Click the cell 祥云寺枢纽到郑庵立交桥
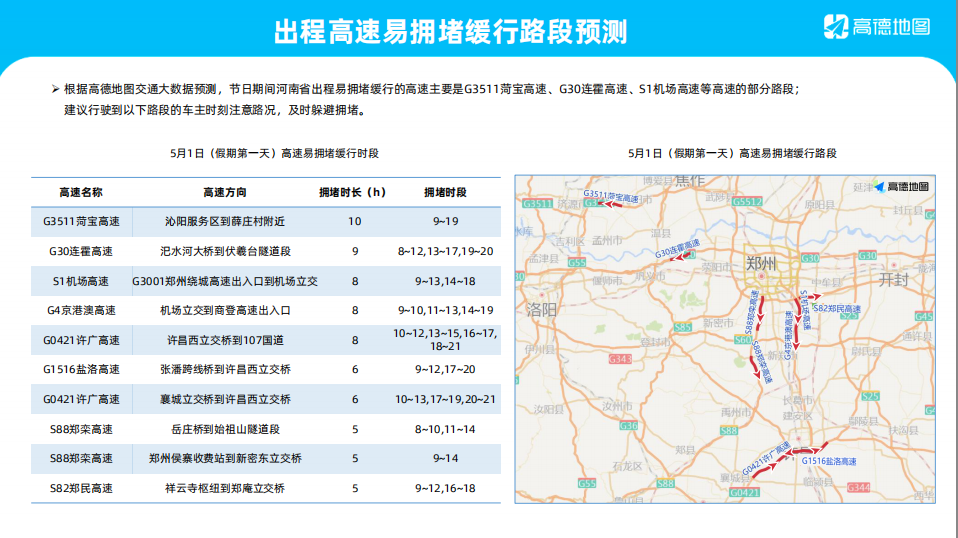 point(225,488)
